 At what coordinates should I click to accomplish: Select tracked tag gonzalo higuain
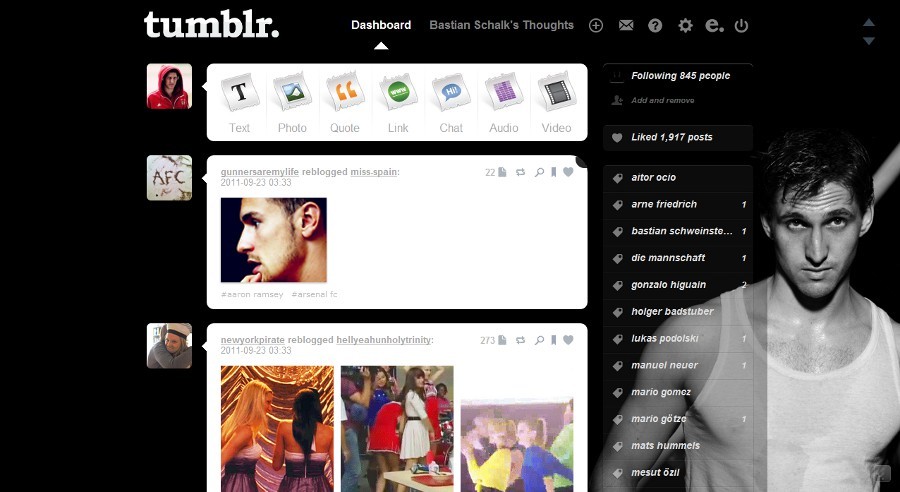coord(678,285)
